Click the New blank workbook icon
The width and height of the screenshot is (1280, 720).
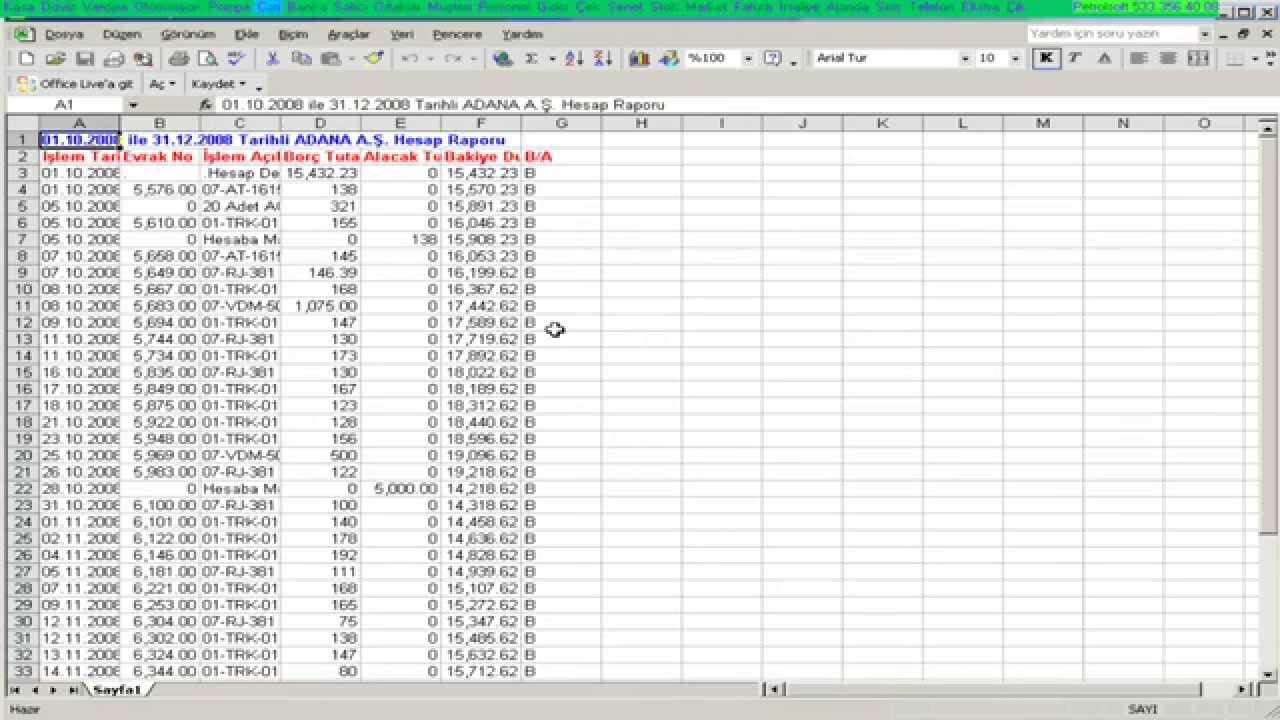(27, 59)
